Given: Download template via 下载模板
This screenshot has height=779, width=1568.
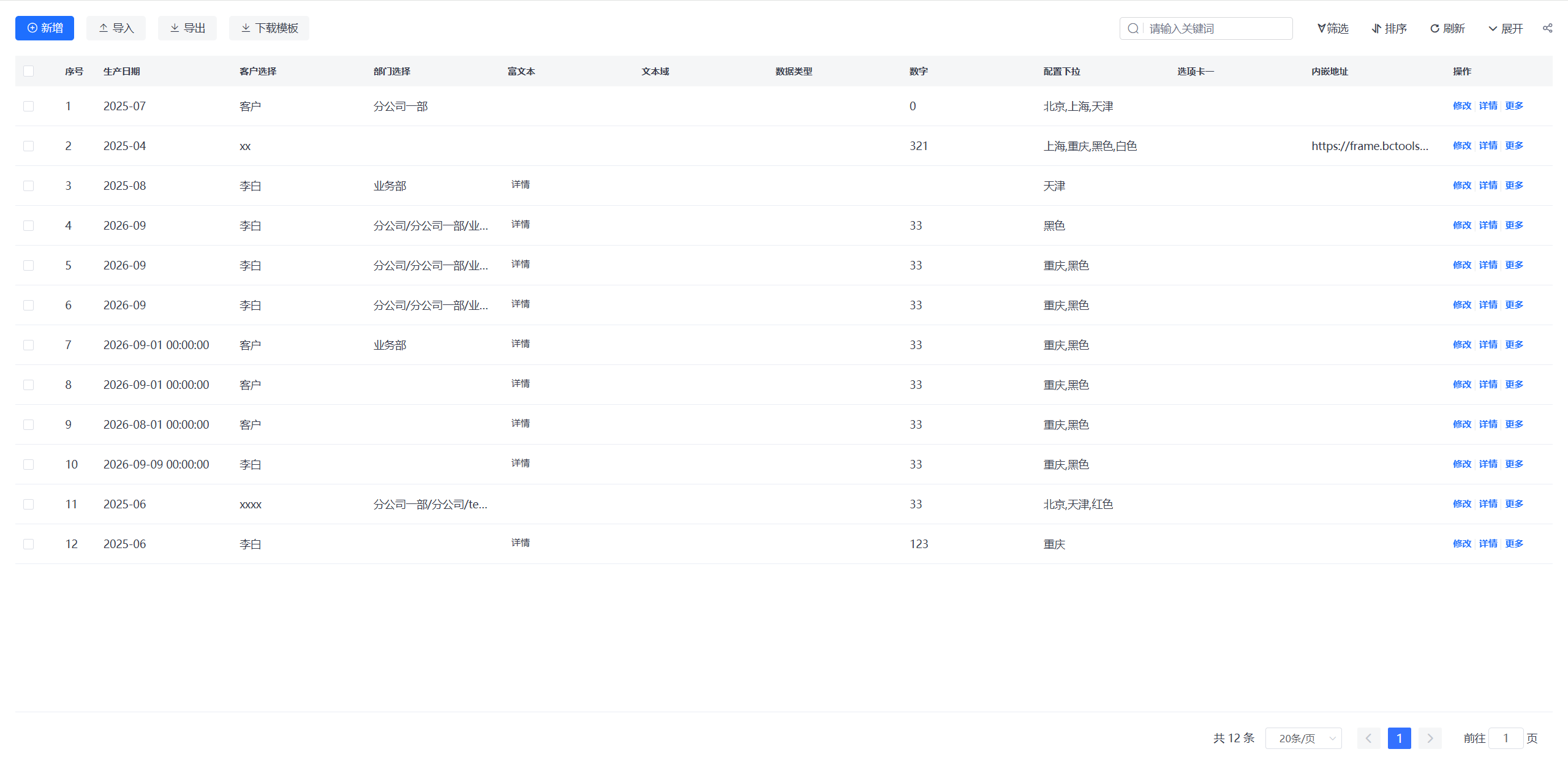Looking at the screenshot, I should (269, 28).
